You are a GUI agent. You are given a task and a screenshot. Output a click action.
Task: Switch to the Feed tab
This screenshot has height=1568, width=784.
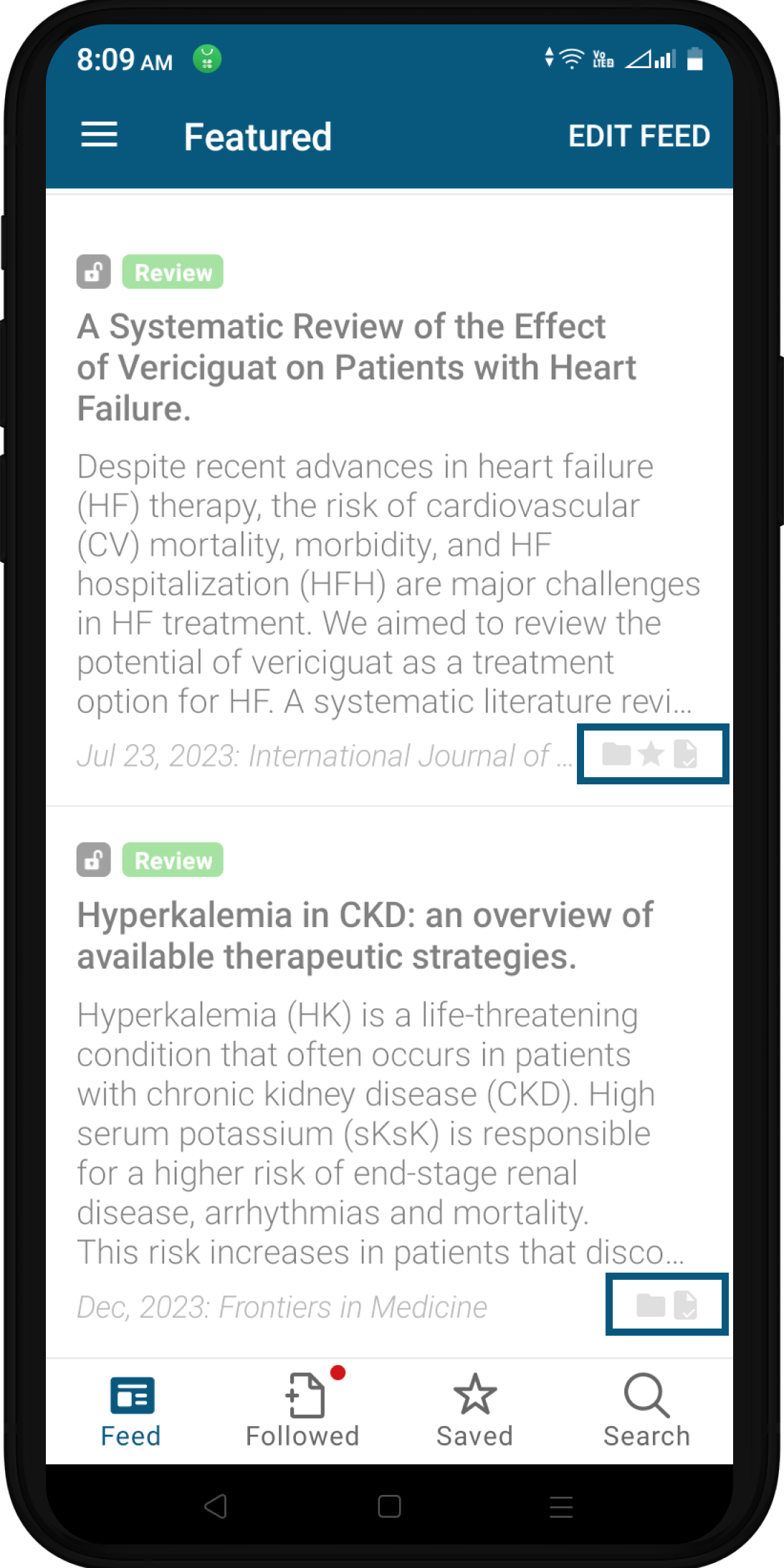pos(131,1411)
